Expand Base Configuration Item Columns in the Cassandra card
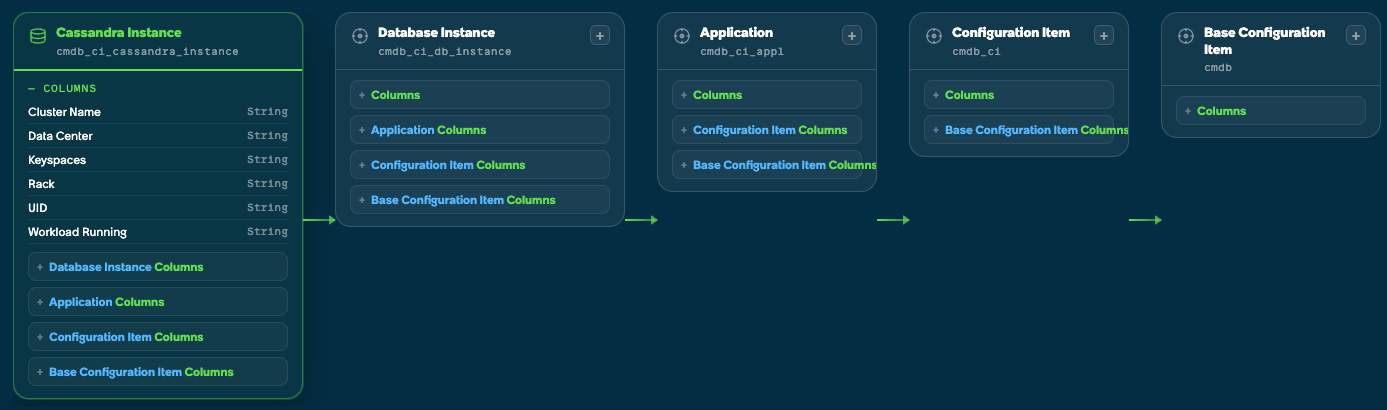This screenshot has width=1387, height=410. (158, 372)
